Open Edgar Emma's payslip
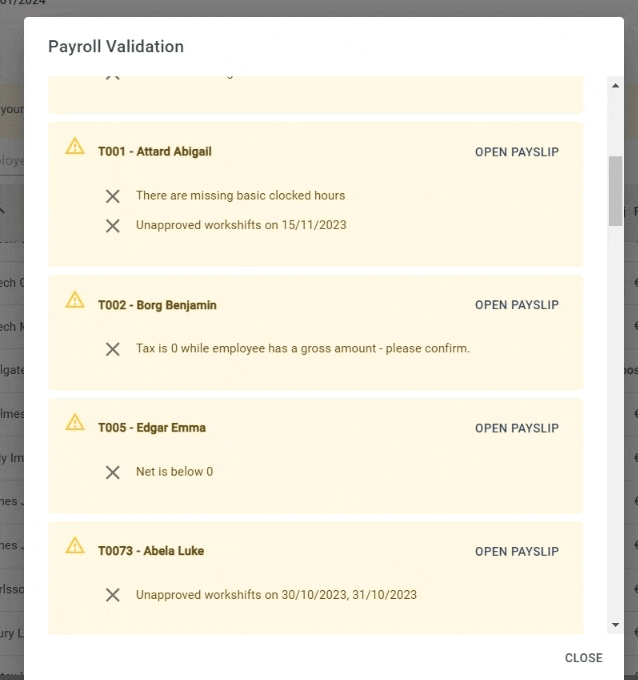Screen dimensions: 638x680 pyautogui.click(x=517, y=428)
